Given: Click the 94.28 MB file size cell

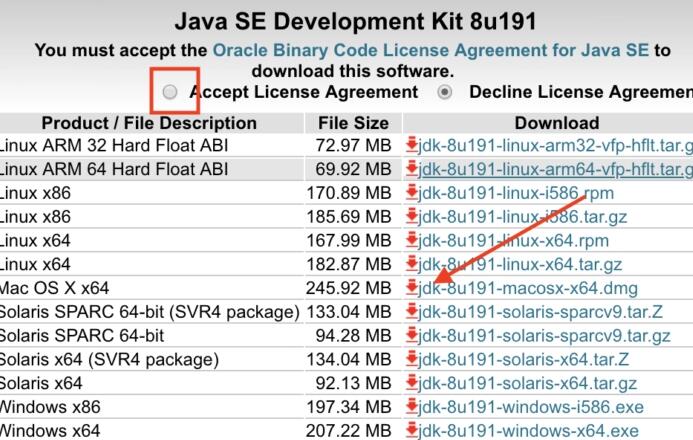Looking at the screenshot, I should point(354,336).
